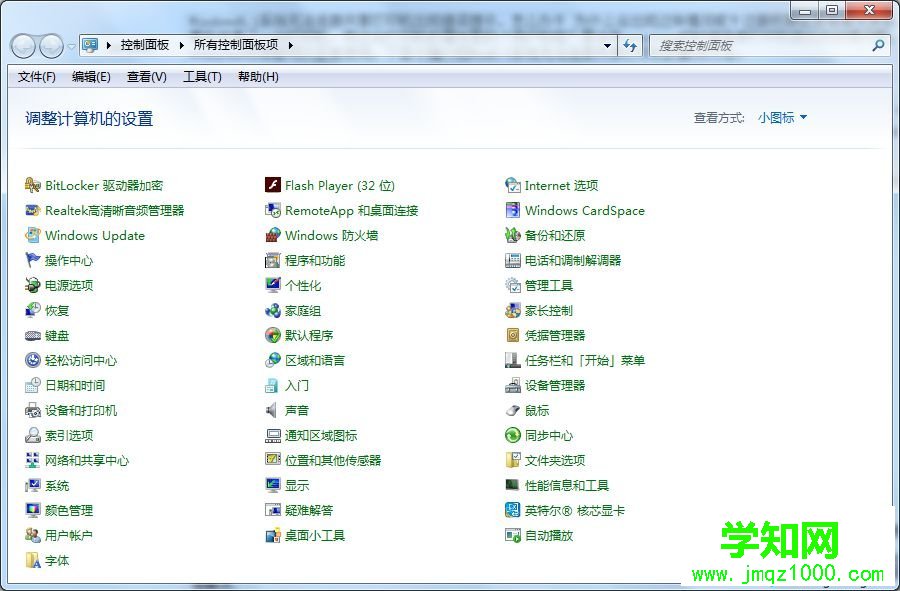Click the 程序和功能 icon
Screen dimensions: 900x591
(273, 260)
